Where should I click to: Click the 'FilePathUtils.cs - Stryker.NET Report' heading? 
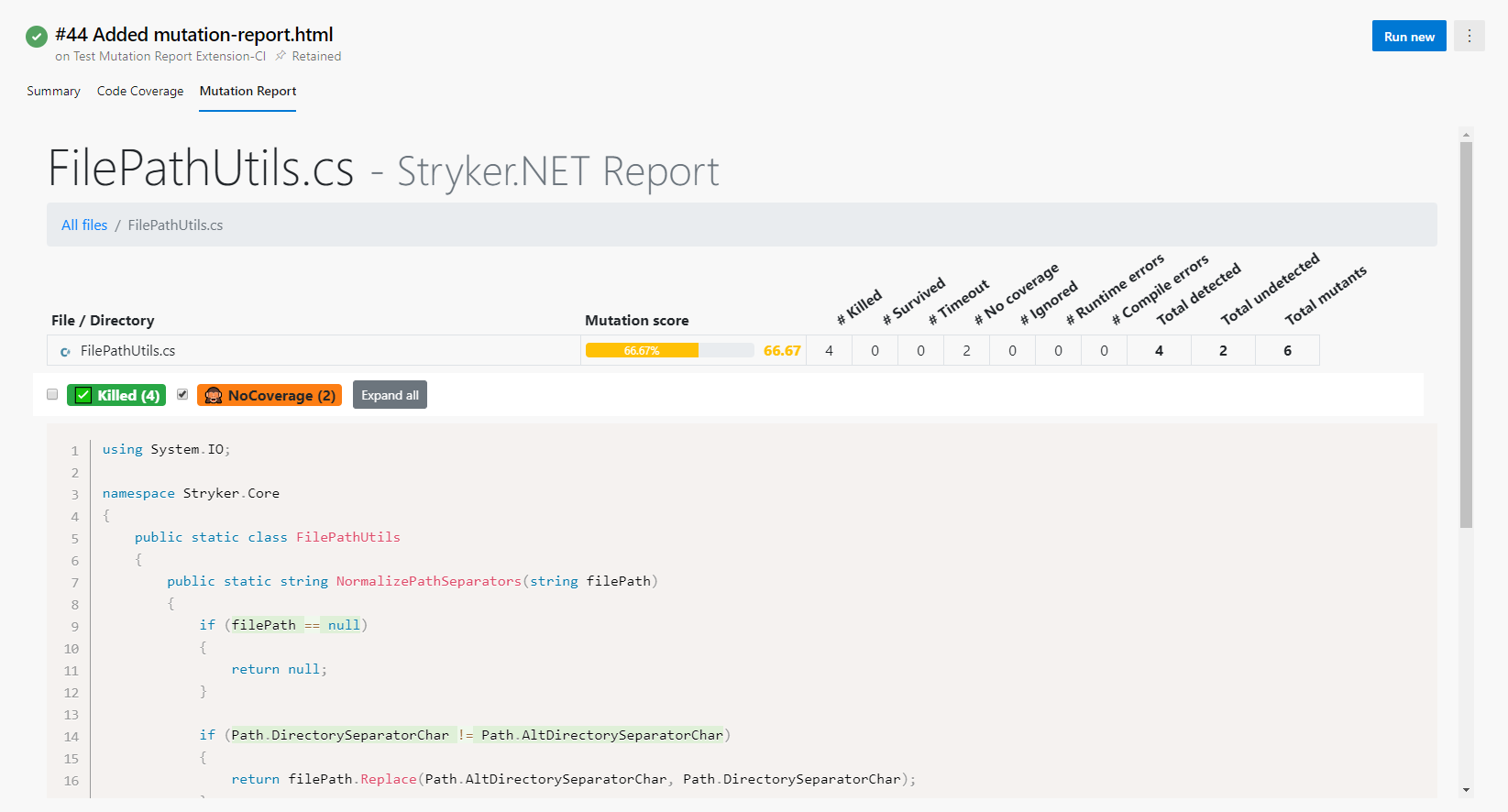coord(383,170)
